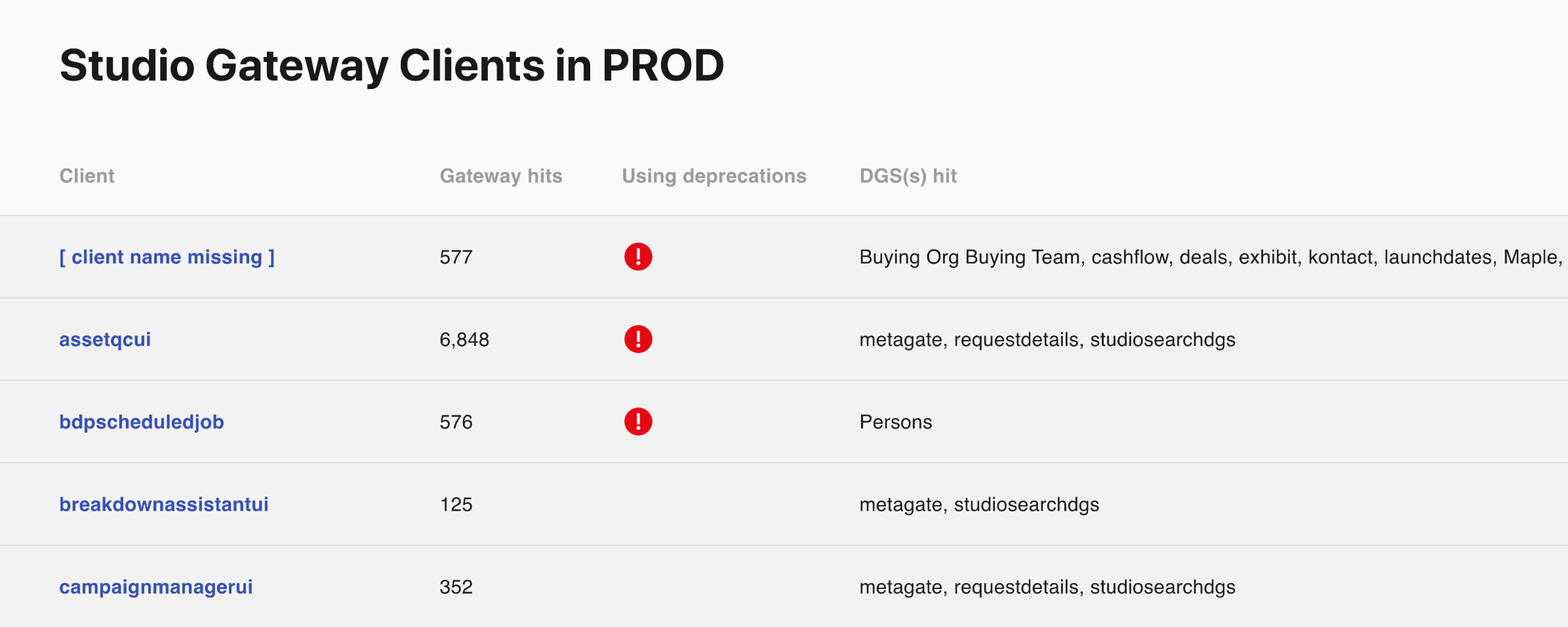Image resolution: width=1568 pixels, height=627 pixels.
Task: Click the Using deprecations column header
Action: [714, 176]
